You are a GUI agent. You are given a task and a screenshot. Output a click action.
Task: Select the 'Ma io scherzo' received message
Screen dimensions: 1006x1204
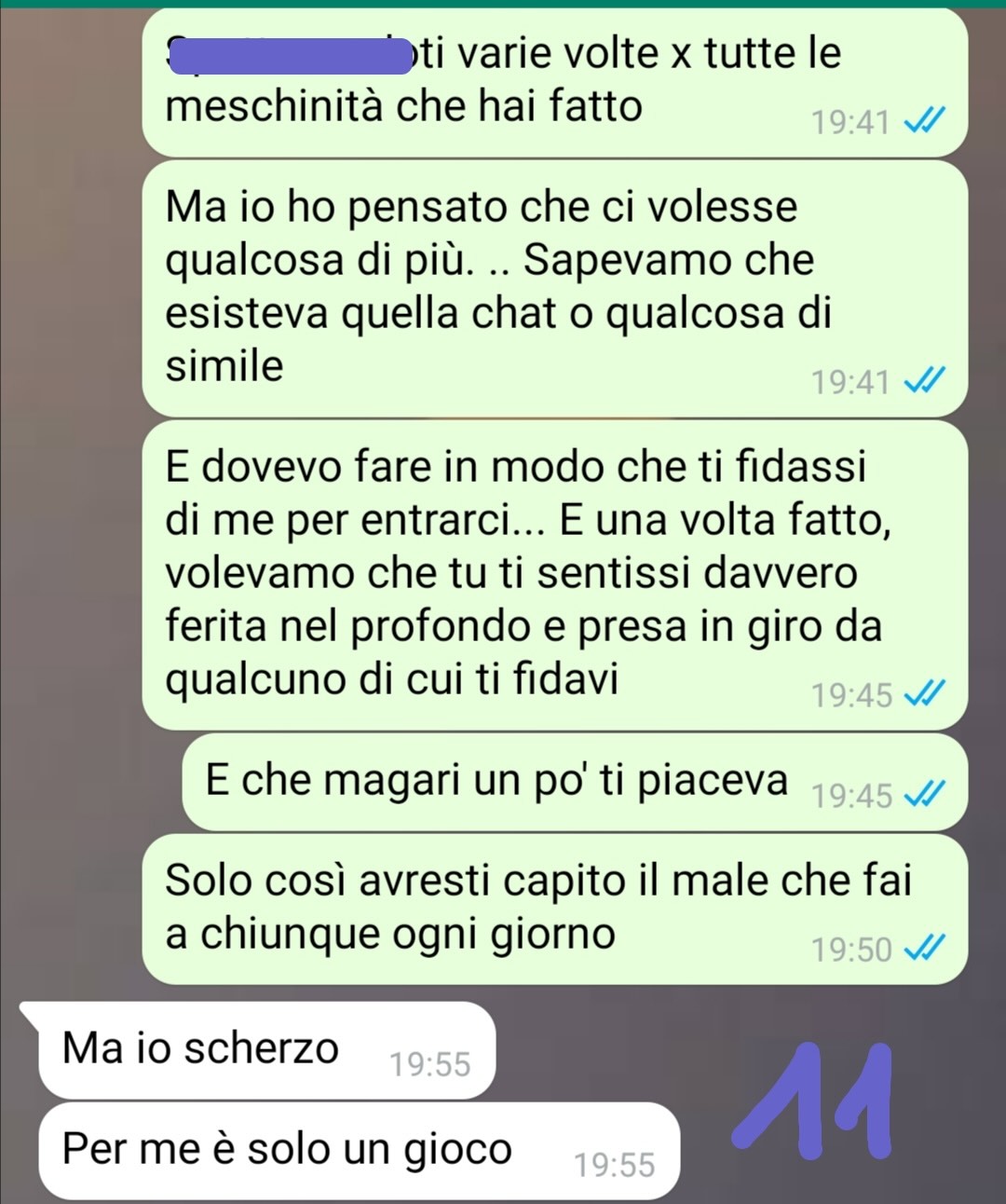point(266,1050)
